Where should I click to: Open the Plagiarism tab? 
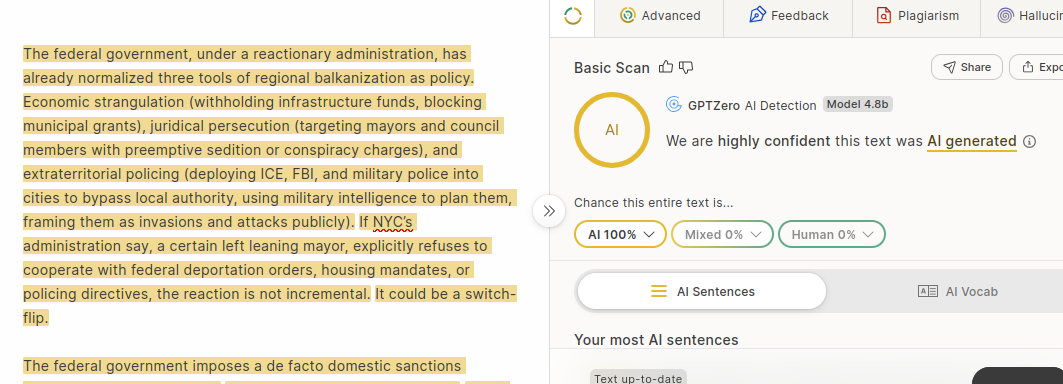pyautogui.click(x=917, y=16)
